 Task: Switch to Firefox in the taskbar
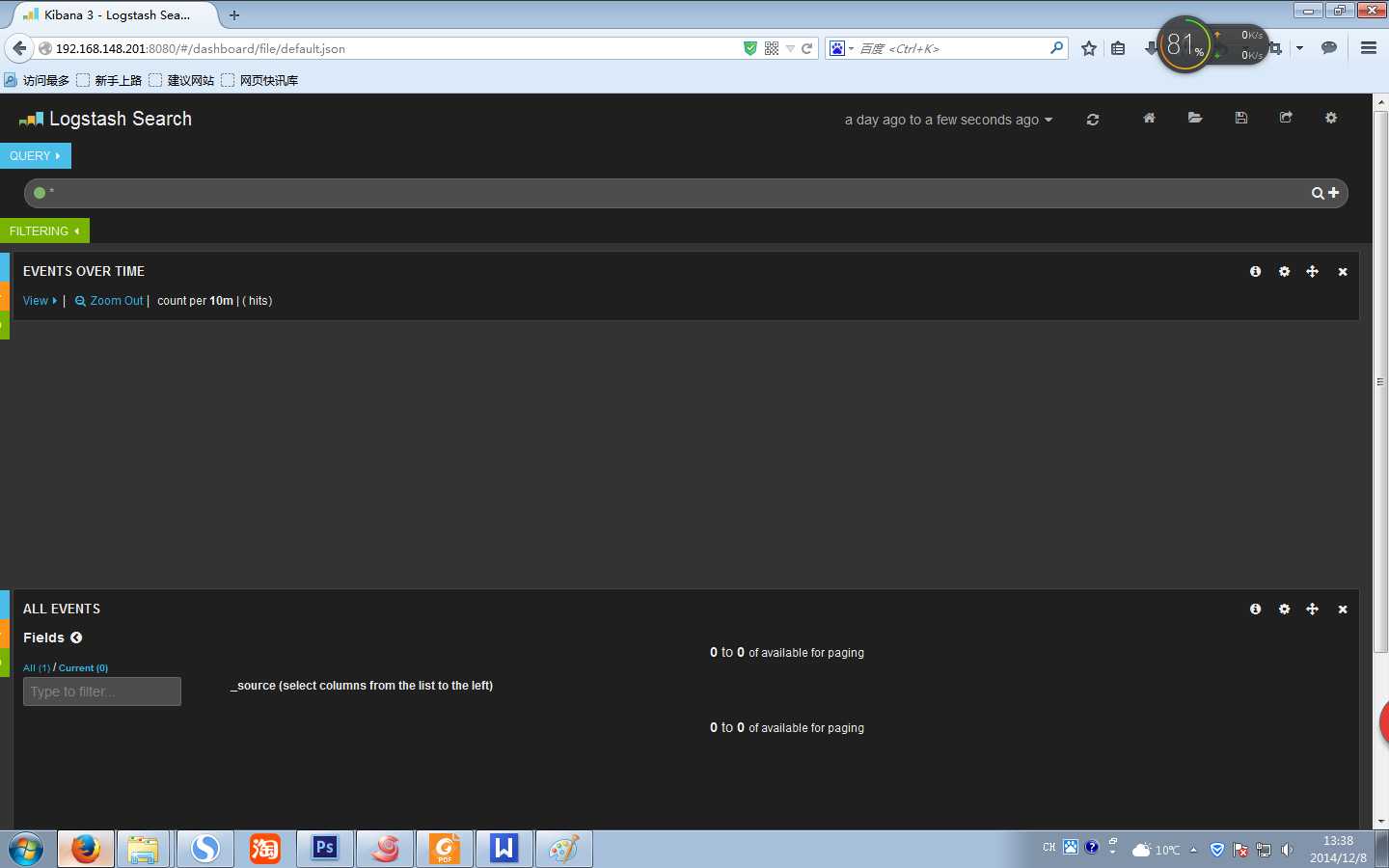click(86, 850)
